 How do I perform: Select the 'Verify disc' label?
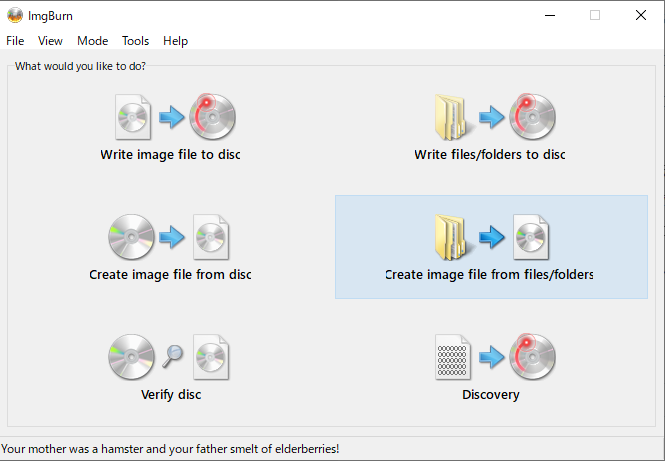pyautogui.click(x=171, y=394)
